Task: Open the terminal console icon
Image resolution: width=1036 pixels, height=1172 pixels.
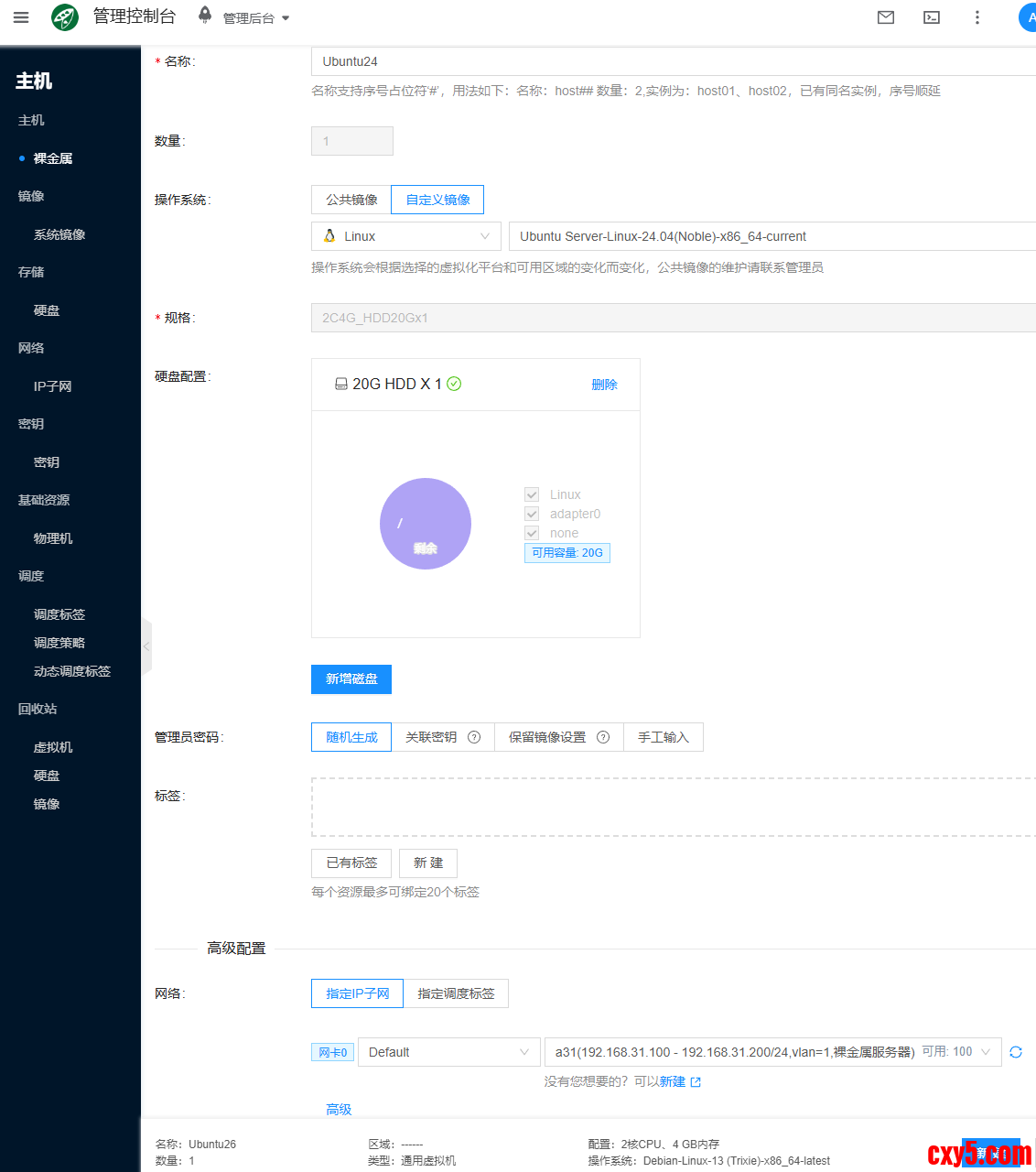Action: click(931, 17)
